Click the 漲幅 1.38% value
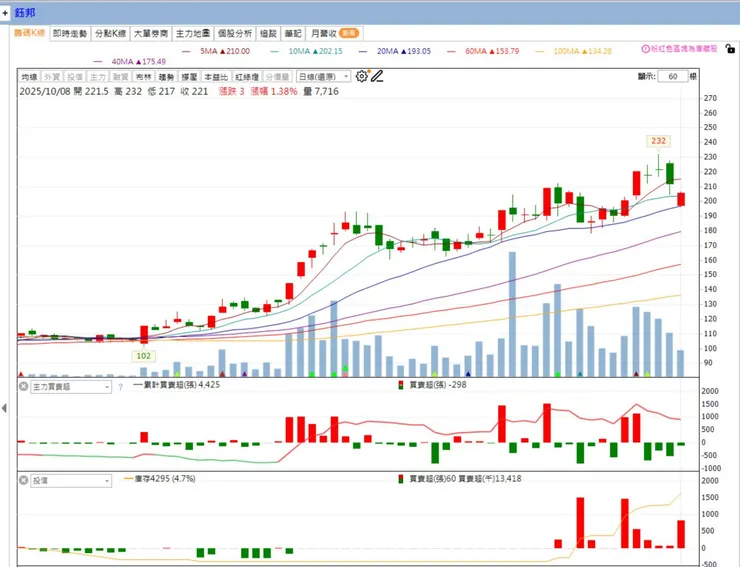Screen dimensions: 740x567 pyautogui.click(x=274, y=92)
